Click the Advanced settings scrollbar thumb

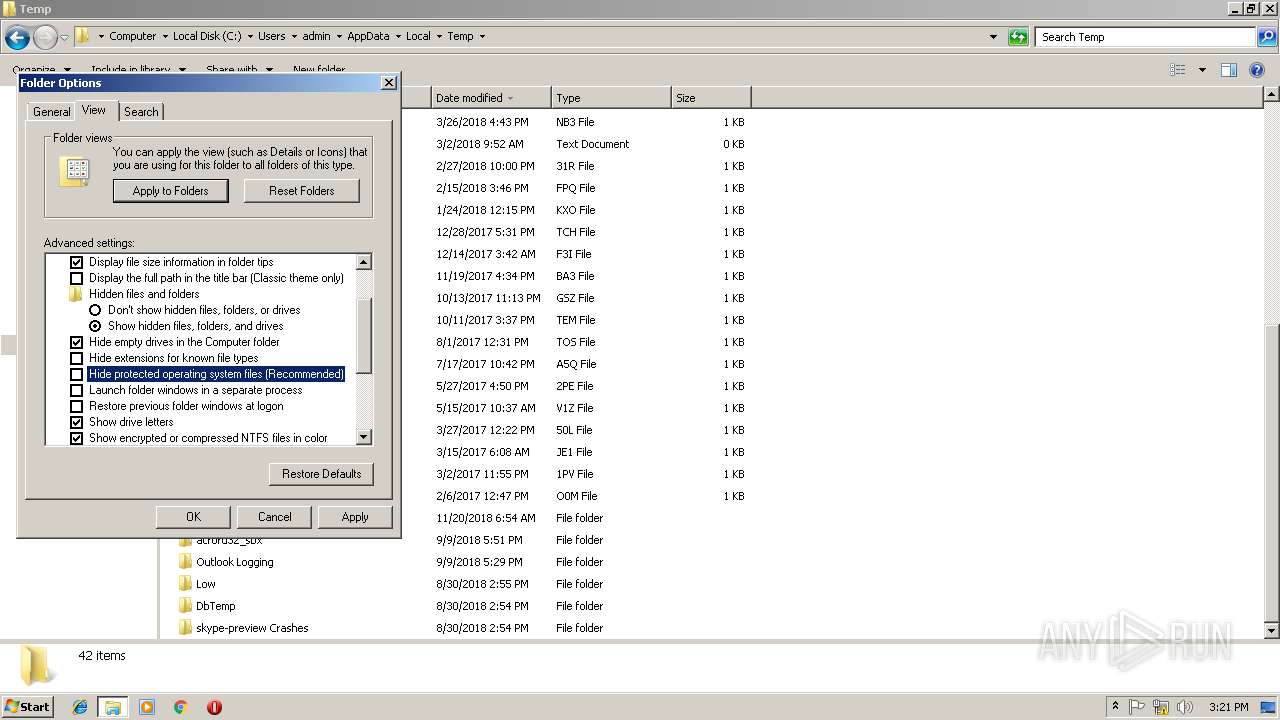coord(363,335)
